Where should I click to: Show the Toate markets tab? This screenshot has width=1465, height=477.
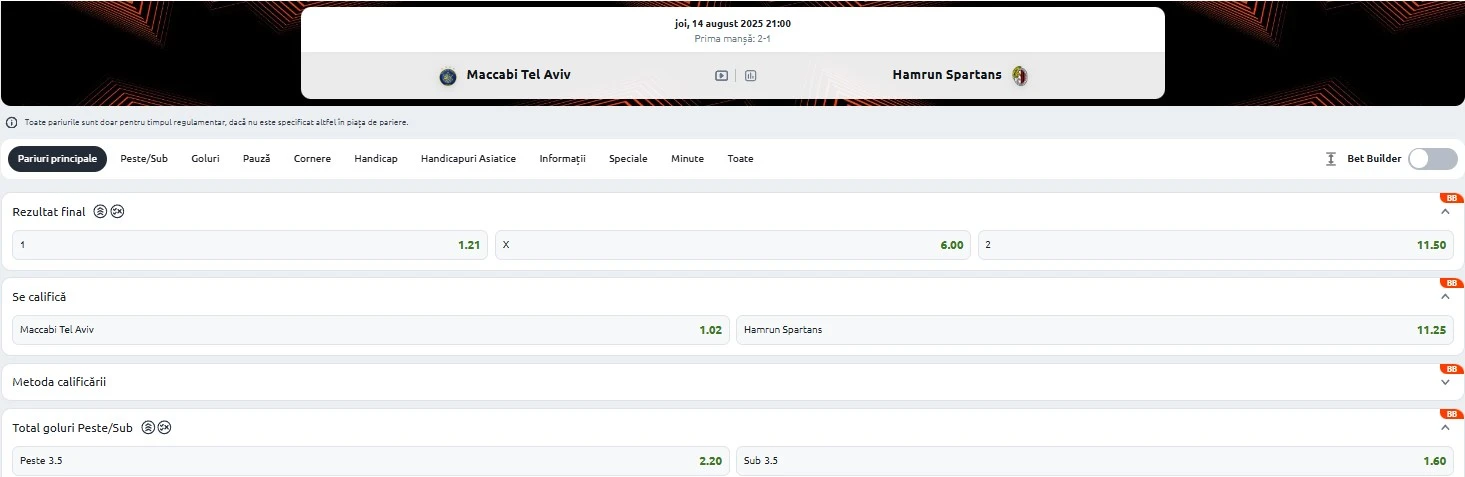coord(740,159)
